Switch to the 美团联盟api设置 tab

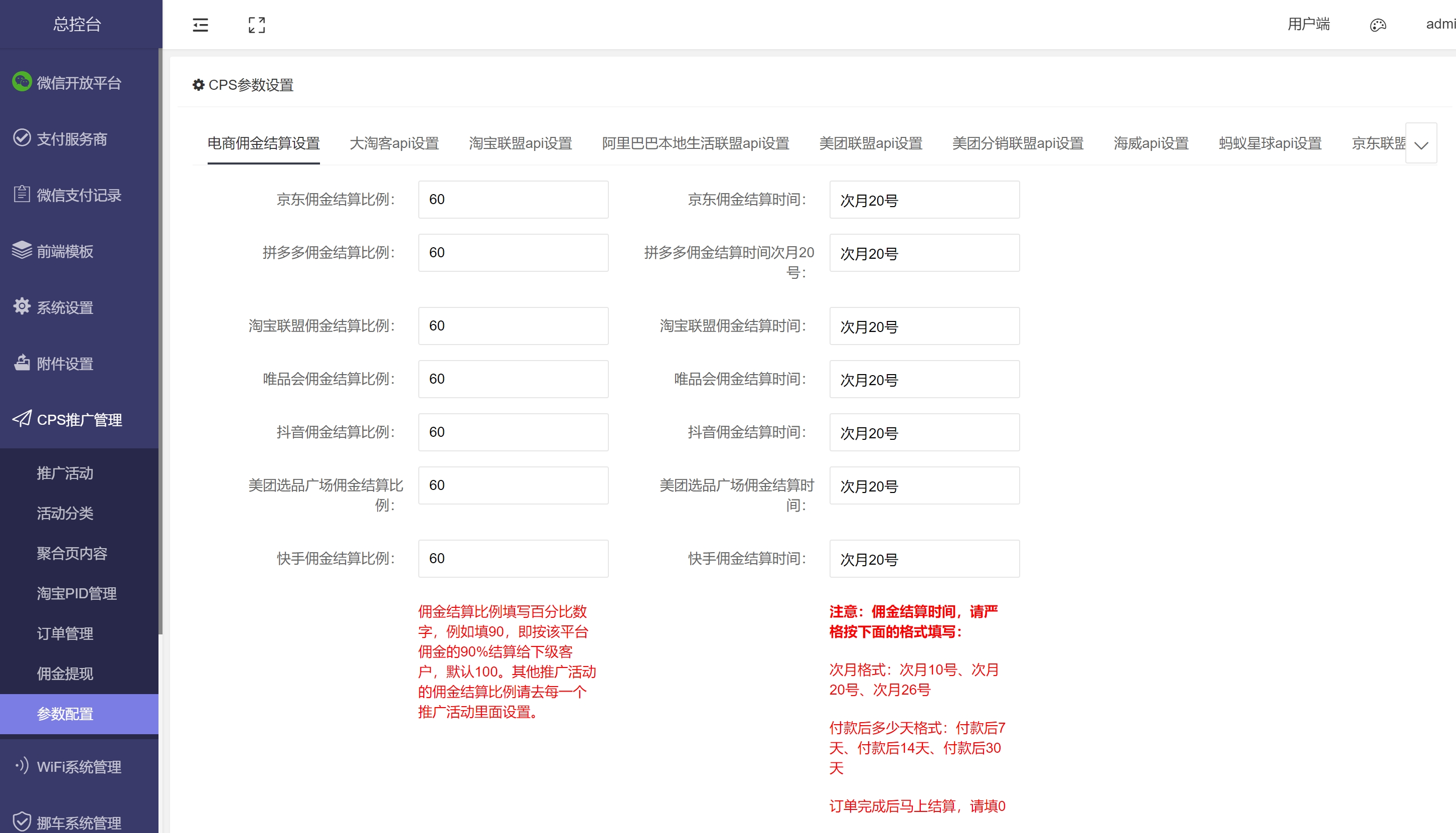[871, 143]
